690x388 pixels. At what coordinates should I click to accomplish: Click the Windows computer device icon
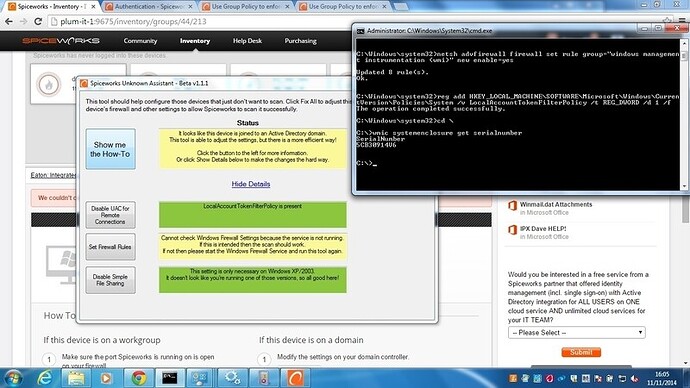[x=61, y=264]
